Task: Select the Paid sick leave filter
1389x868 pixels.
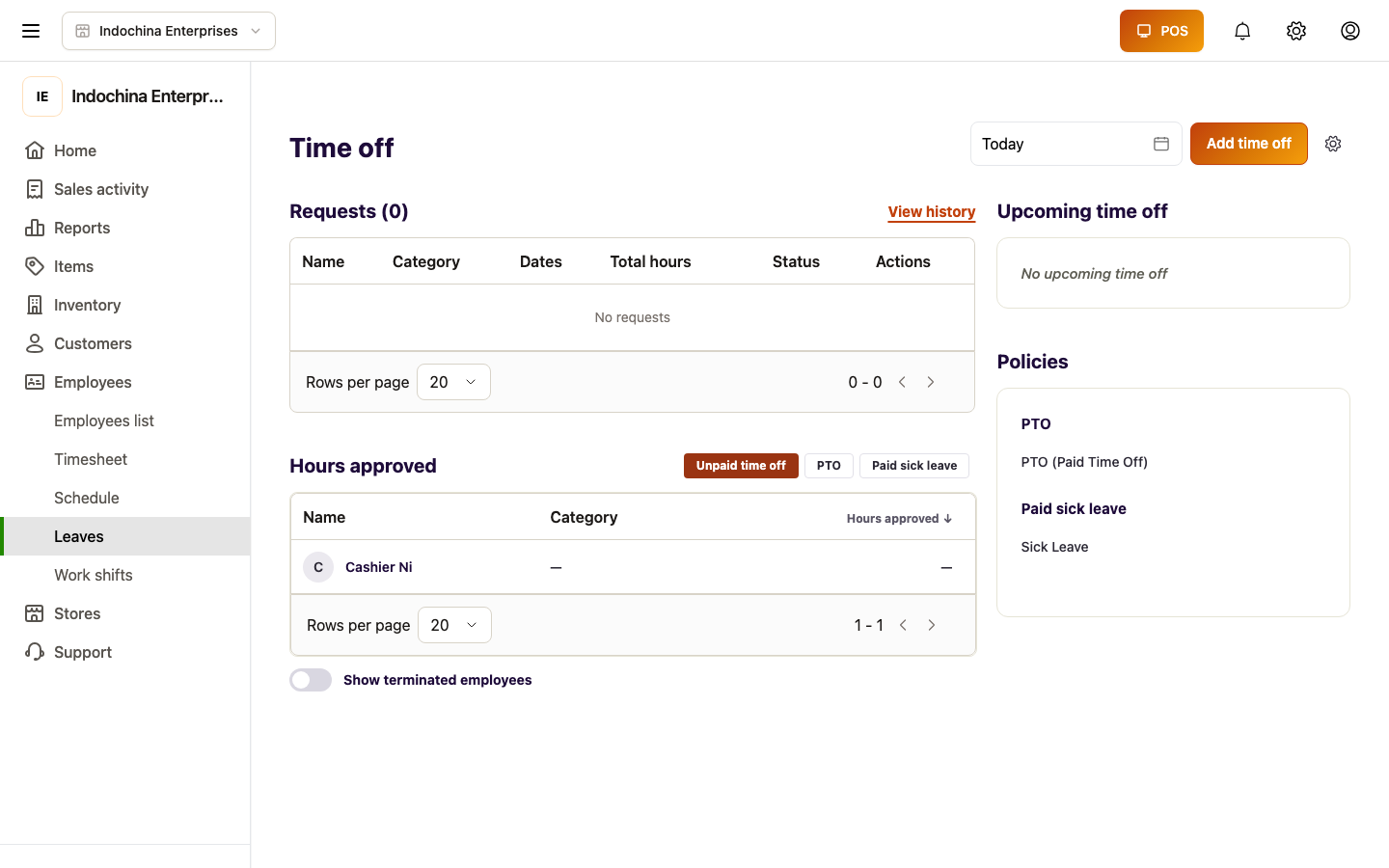Action: click(914, 466)
